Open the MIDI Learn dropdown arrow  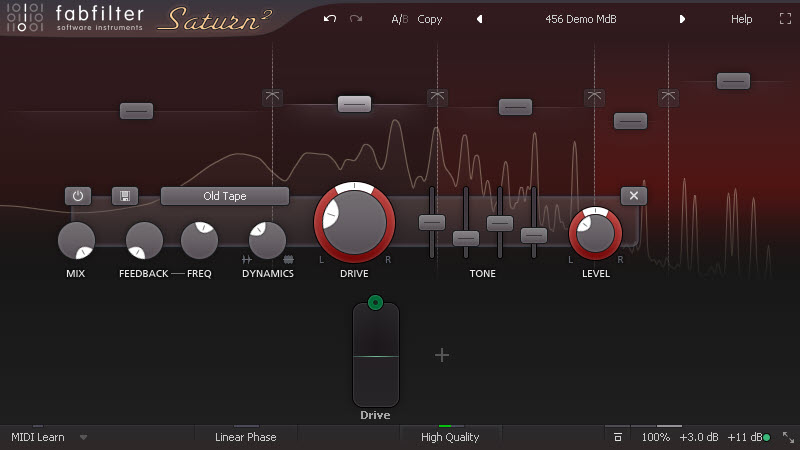tap(83, 437)
